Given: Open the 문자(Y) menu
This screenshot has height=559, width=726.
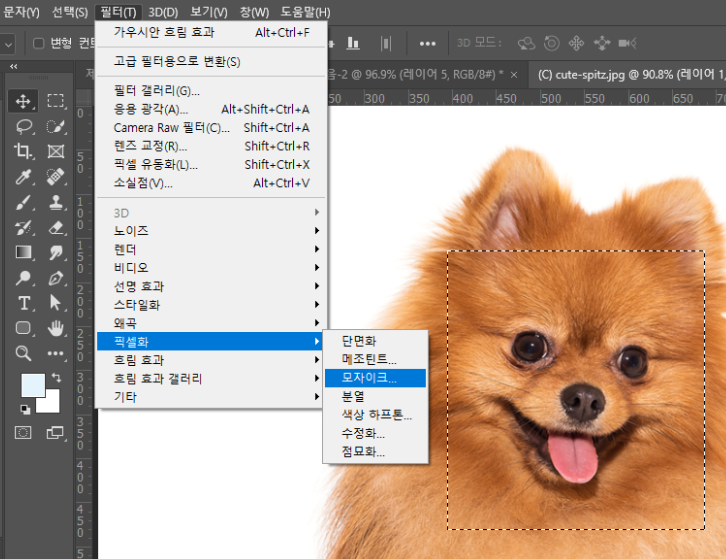Looking at the screenshot, I should pos(20,12).
